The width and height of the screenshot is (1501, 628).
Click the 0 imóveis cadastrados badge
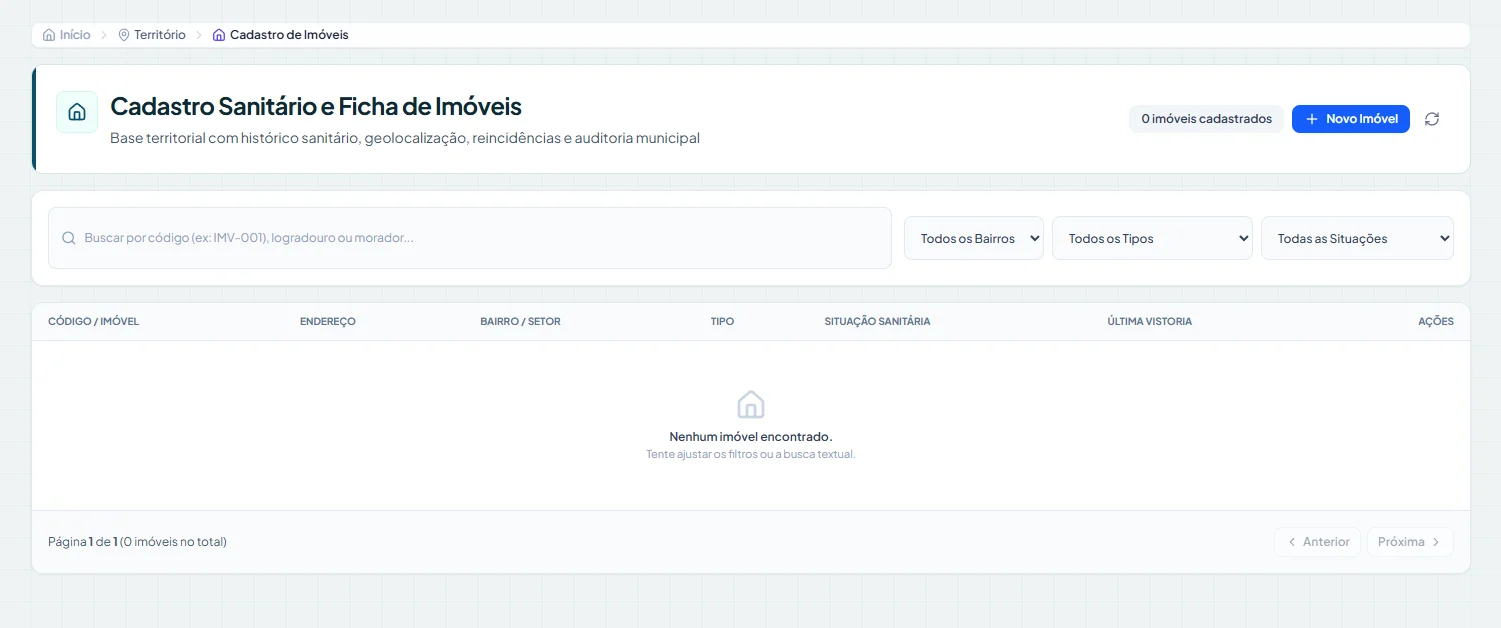point(1206,119)
